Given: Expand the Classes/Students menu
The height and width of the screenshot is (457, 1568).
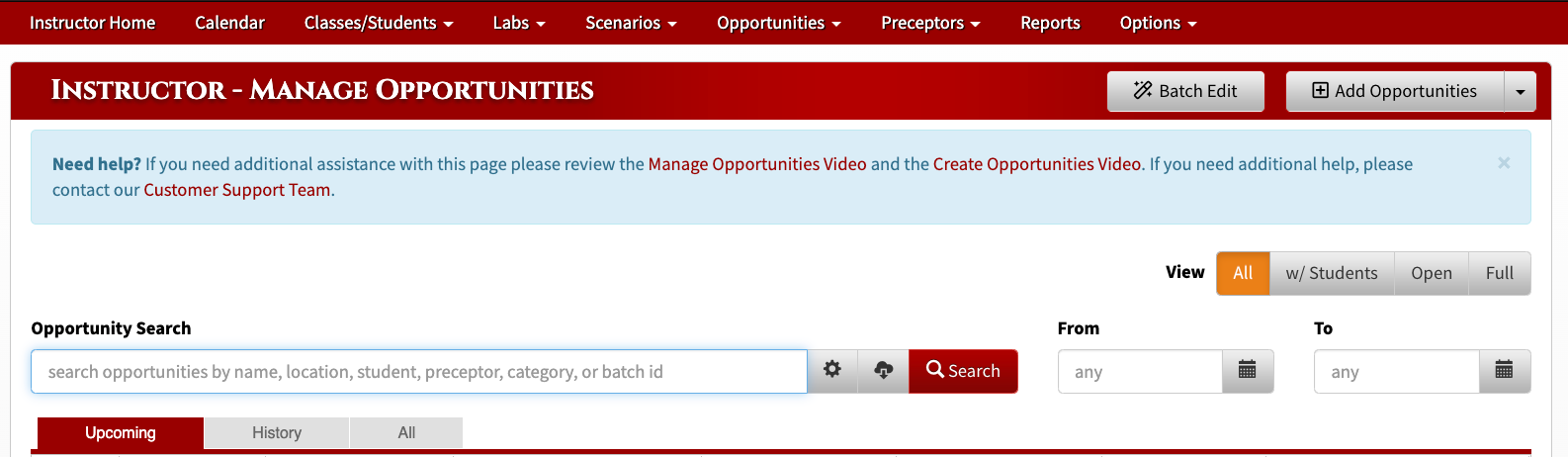Looking at the screenshot, I should pos(379,23).
